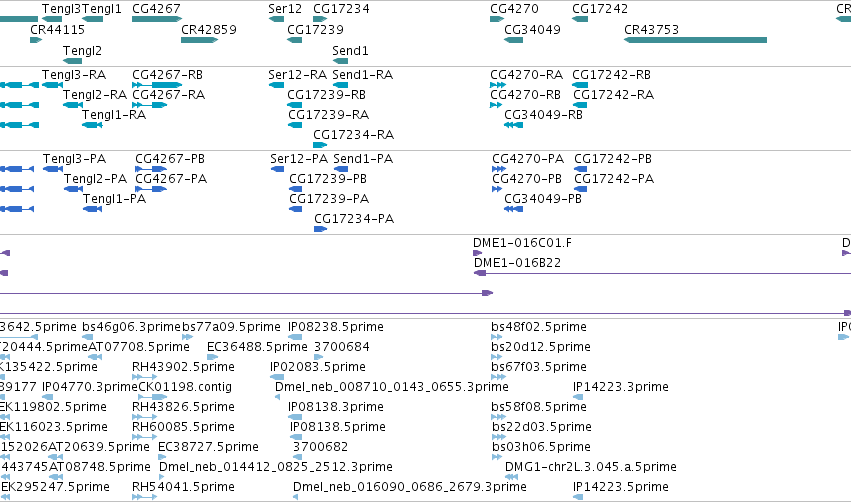Click transcript Ser12-RA
This screenshot has width=851, height=502.
(x=297, y=75)
